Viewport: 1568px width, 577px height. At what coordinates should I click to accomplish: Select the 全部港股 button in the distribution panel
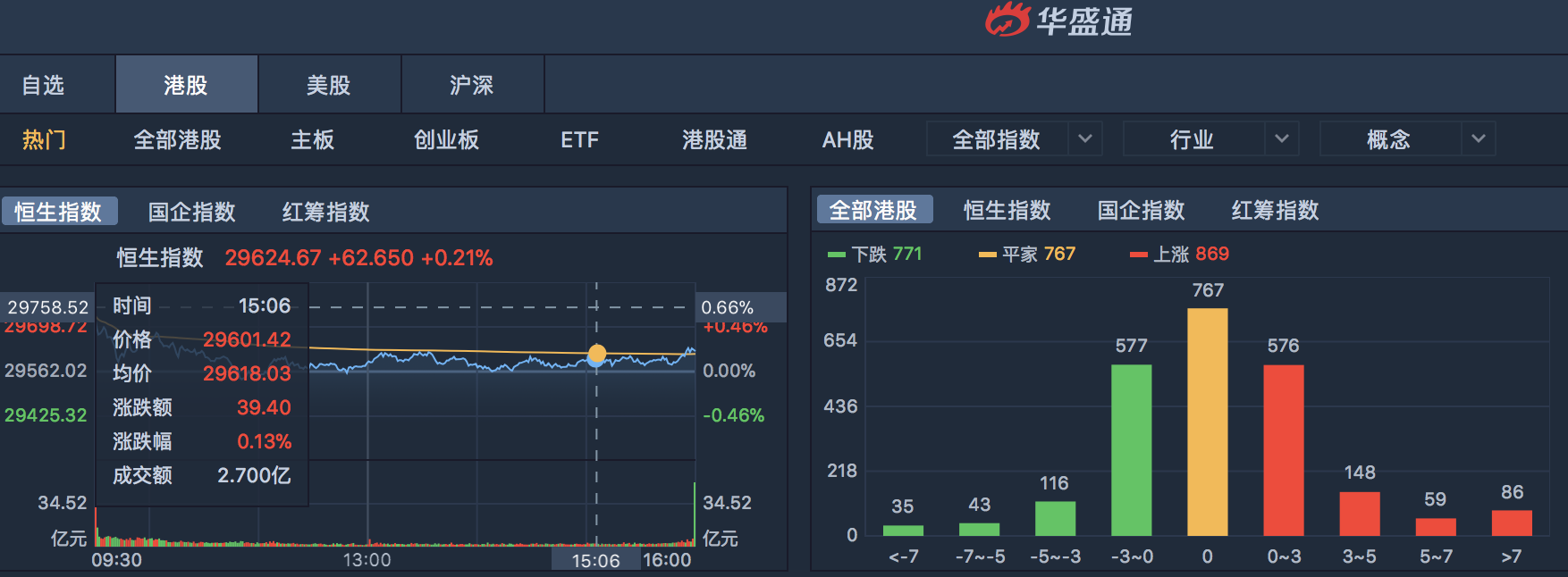click(873, 210)
